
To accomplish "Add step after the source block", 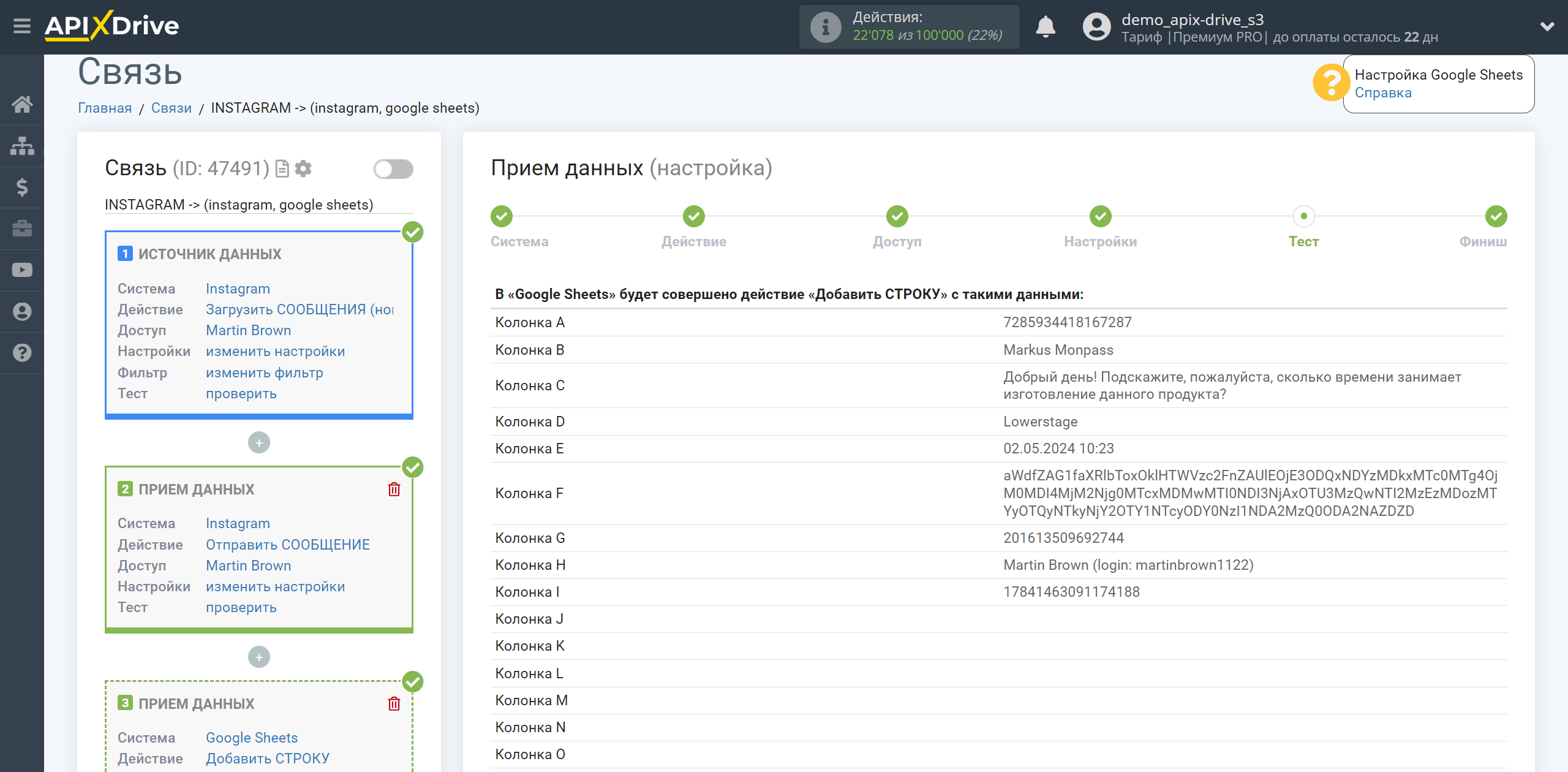I will (x=259, y=443).
